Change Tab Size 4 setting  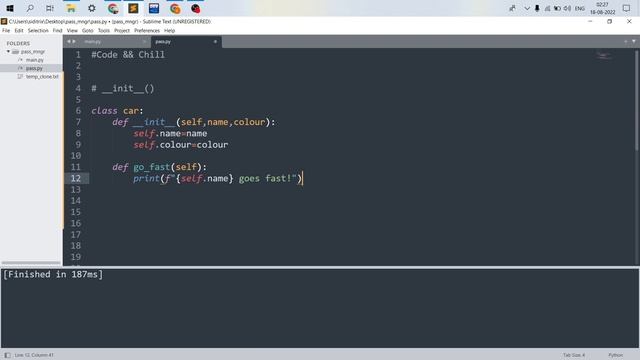574,355
